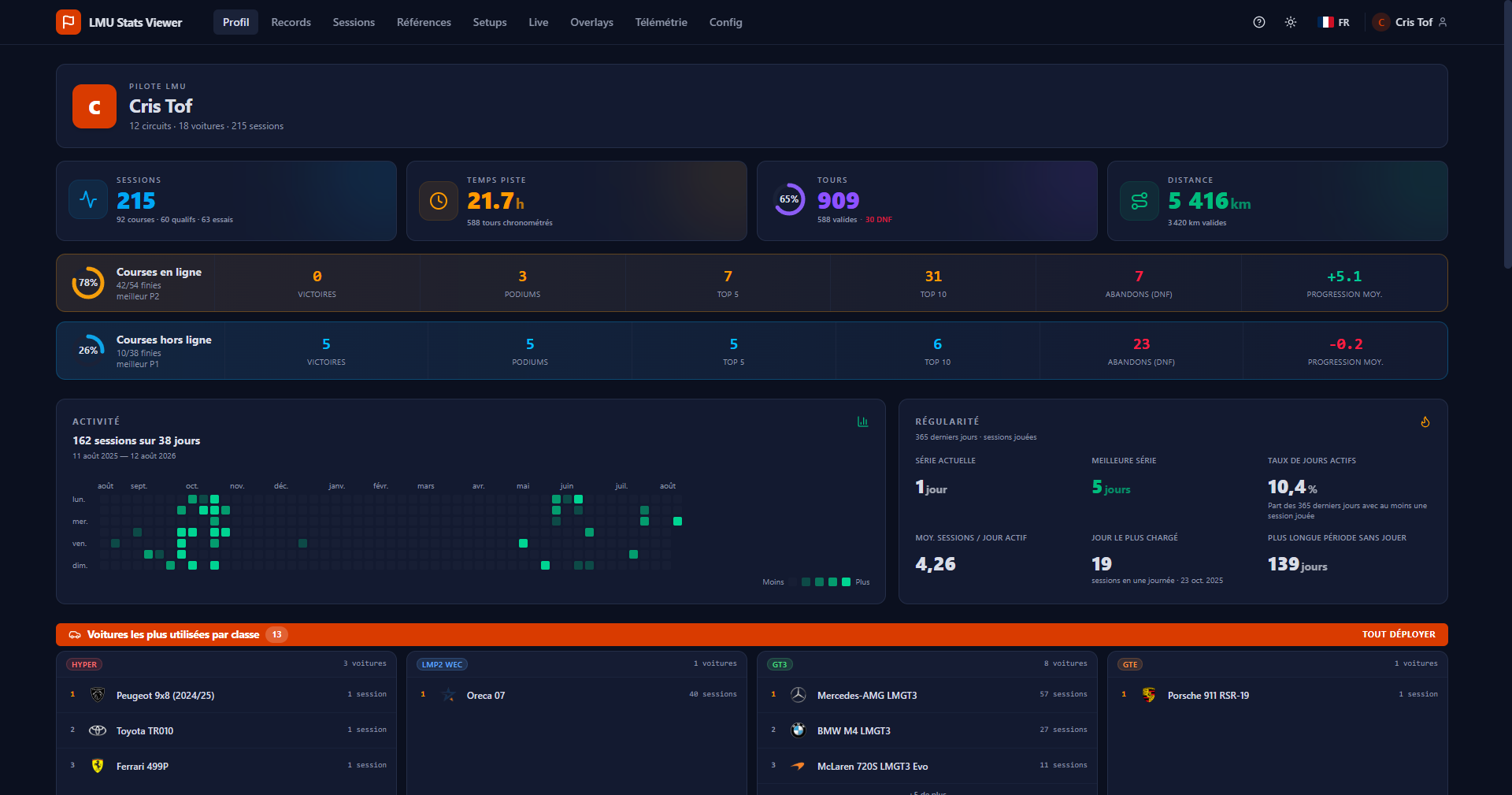Switch to the Profil tab
This screenshot has height=795, width=1512.
(x=235, y=22)
